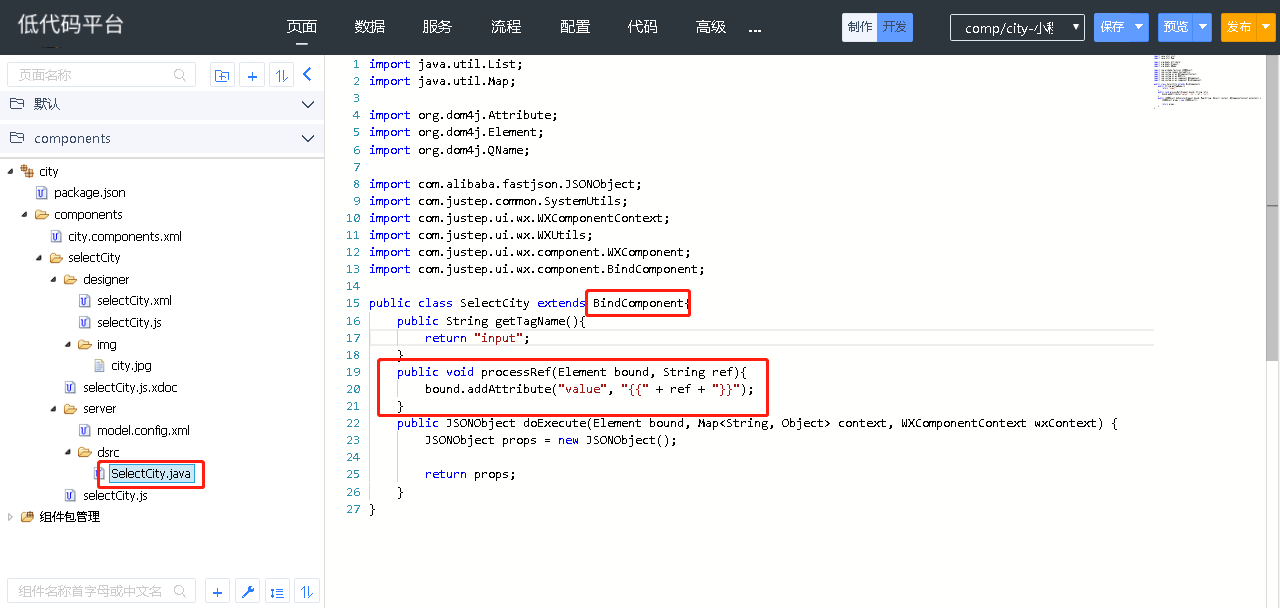Click the list-order icon in the bottom toolbar
The image size is (1280, 608).
[277, 591]
